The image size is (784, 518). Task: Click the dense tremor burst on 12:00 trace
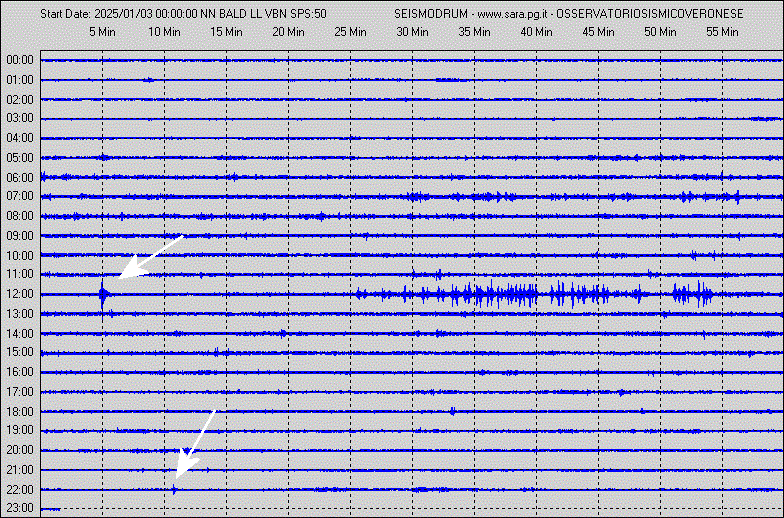pyautogui.click(x=535, y=294)
